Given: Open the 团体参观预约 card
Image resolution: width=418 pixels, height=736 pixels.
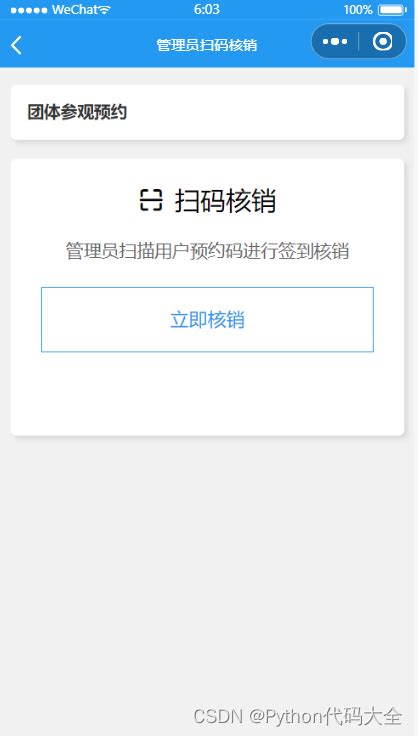Looking at the screenshot, I should pyautogui.click(x=207, y=112).
